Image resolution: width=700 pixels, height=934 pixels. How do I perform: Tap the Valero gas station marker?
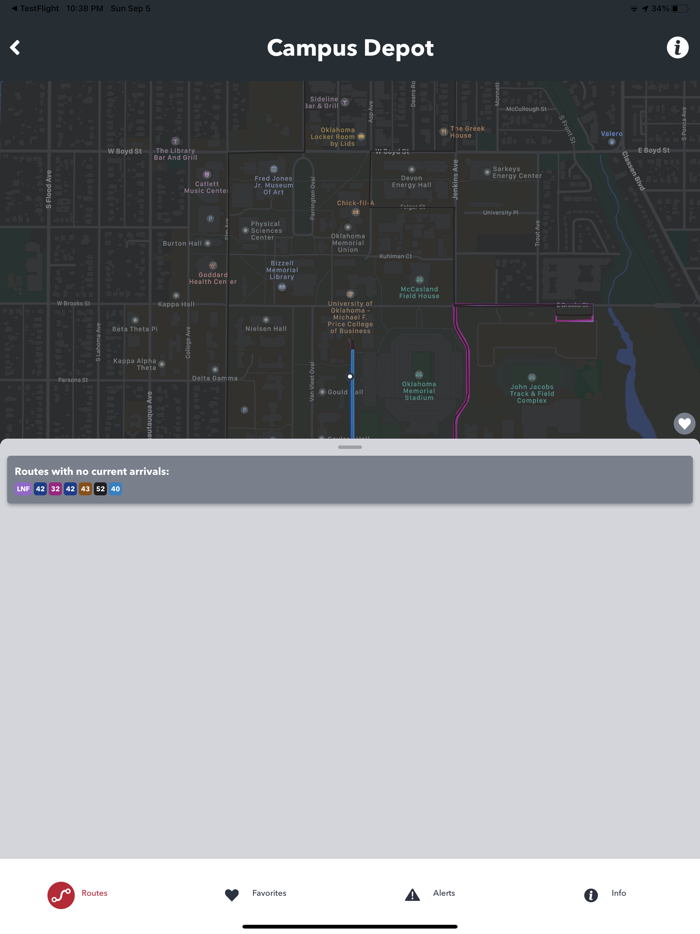611,142
